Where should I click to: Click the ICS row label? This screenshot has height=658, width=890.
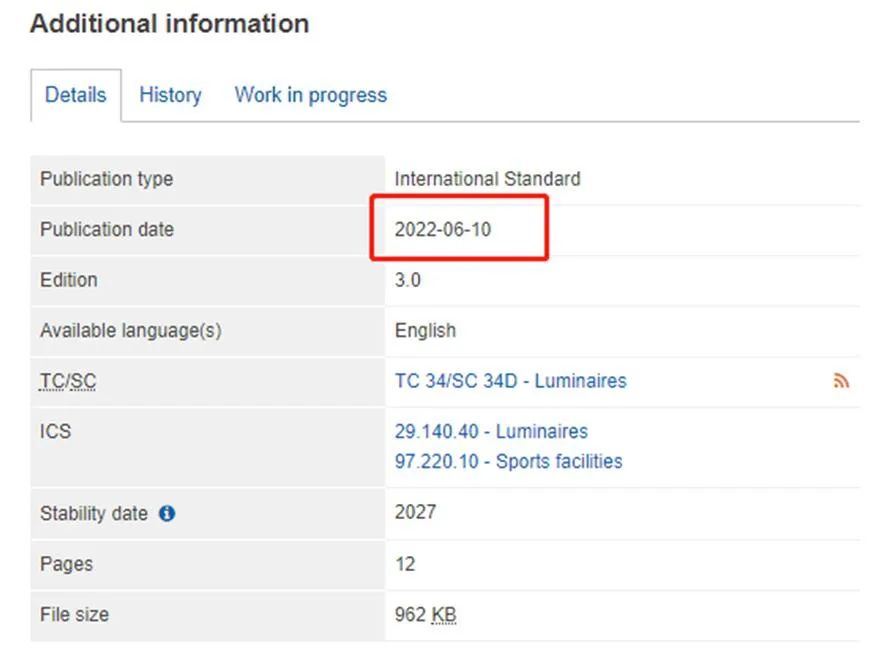[x=55, y=432]
